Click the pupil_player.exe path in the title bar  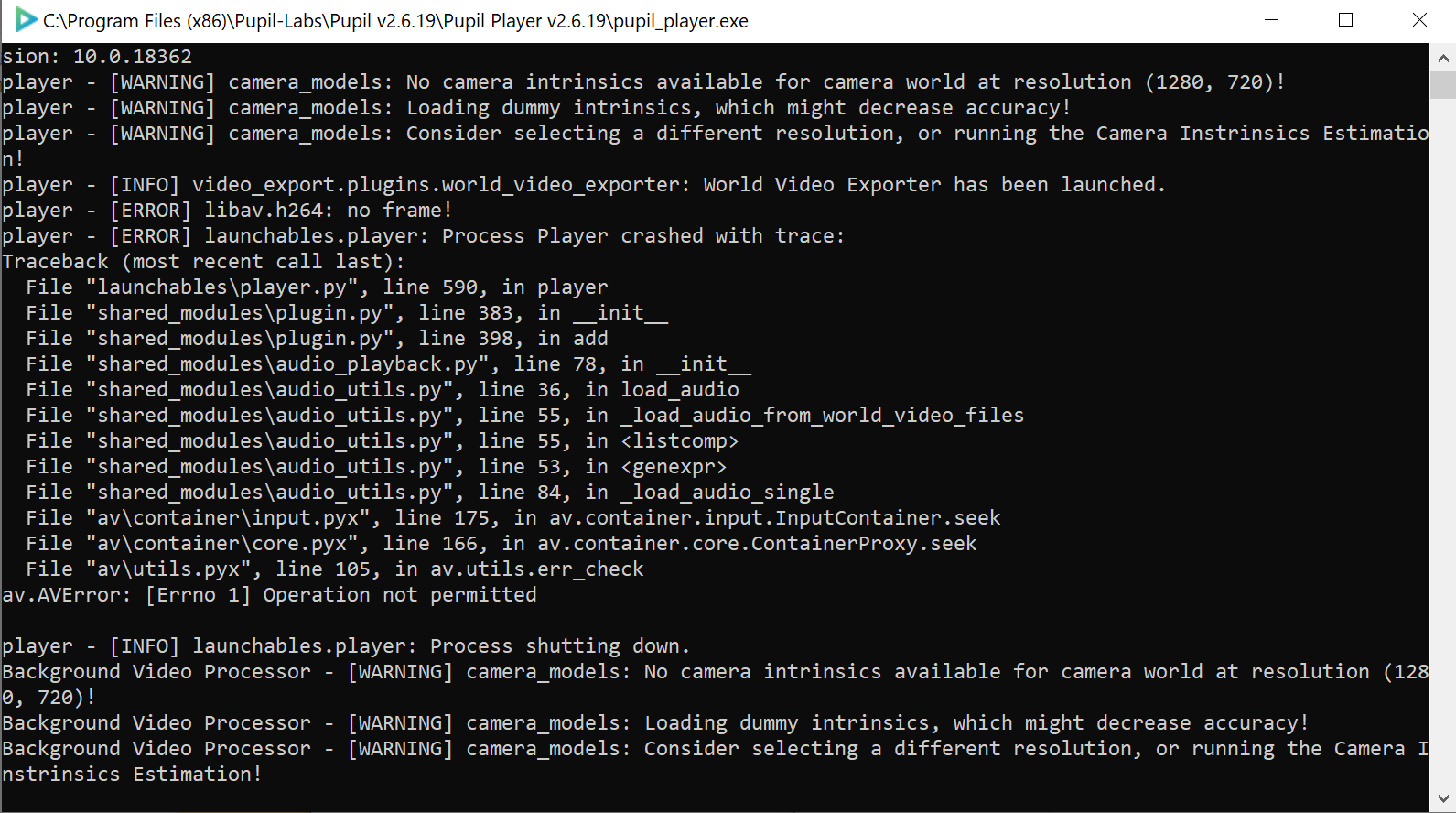pos(395,21)
